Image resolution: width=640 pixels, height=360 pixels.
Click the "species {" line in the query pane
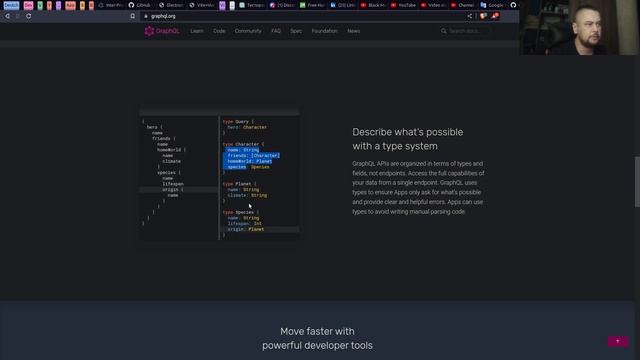[x=169, y=173]
